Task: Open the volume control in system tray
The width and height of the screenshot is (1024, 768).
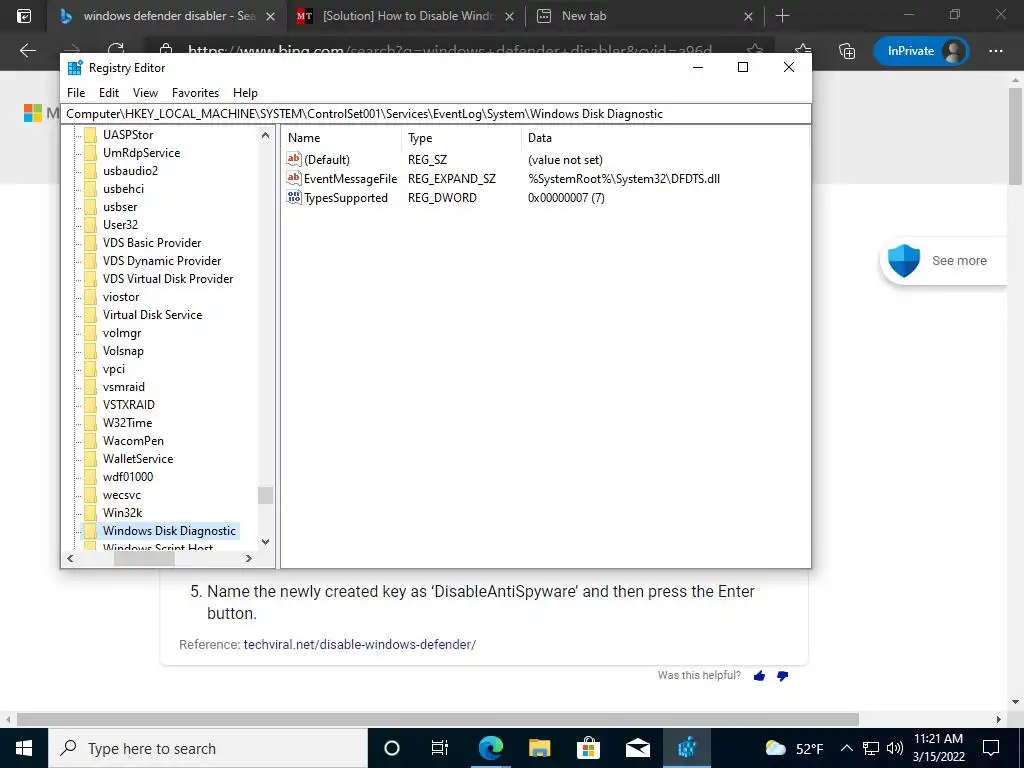Action: 895,748
